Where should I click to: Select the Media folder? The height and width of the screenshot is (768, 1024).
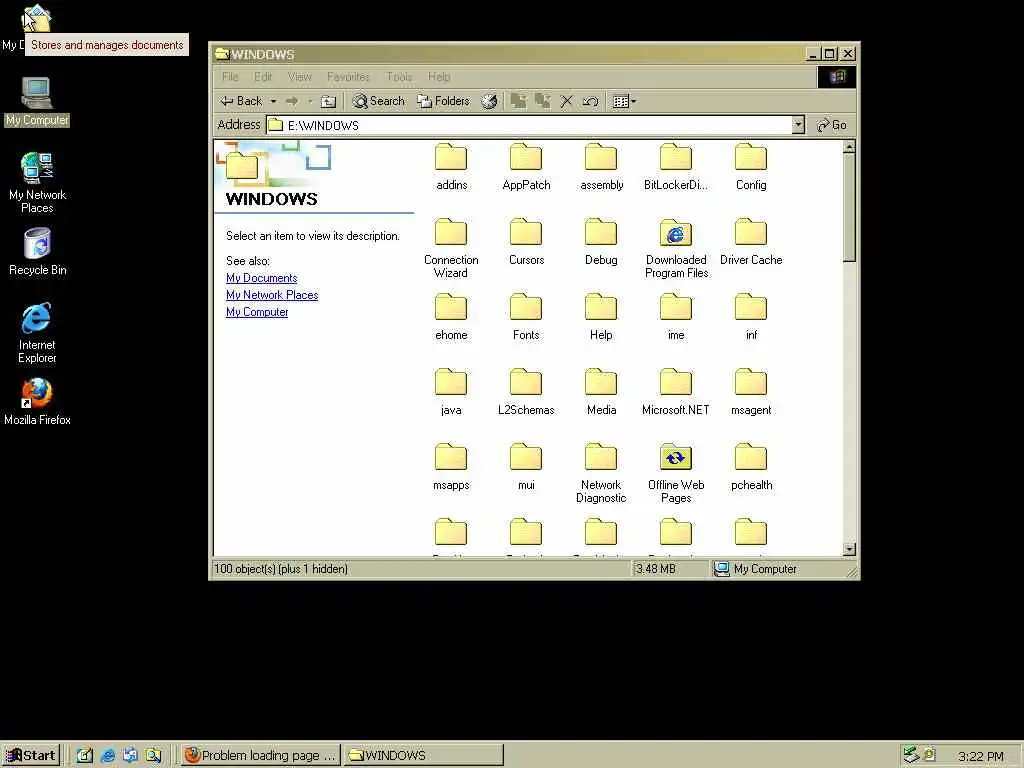(x=601, y=392)
